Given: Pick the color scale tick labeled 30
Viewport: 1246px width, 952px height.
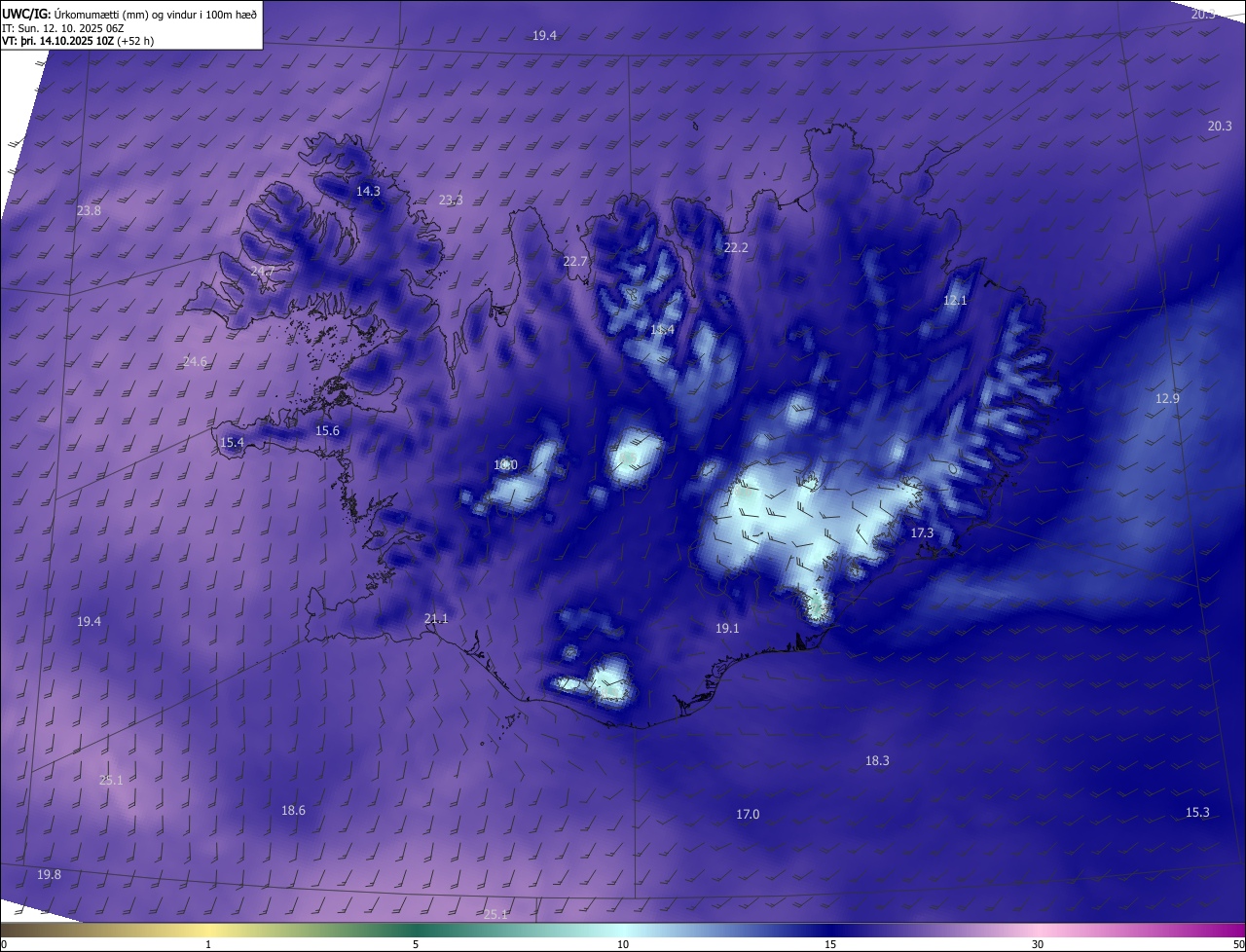Looking at the screenshot, I should (1038, 945).
